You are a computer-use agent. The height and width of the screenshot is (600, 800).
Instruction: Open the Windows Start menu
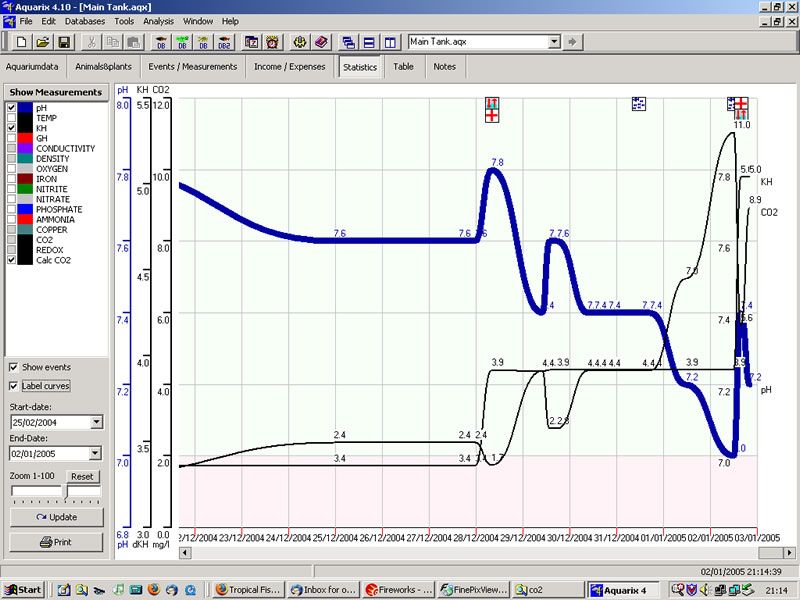coord(23,590)
